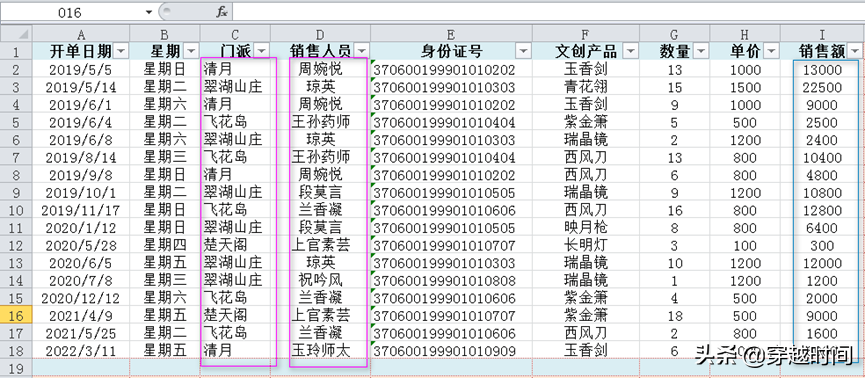Open the 身份证号 filter dropdown

point(523,51)
